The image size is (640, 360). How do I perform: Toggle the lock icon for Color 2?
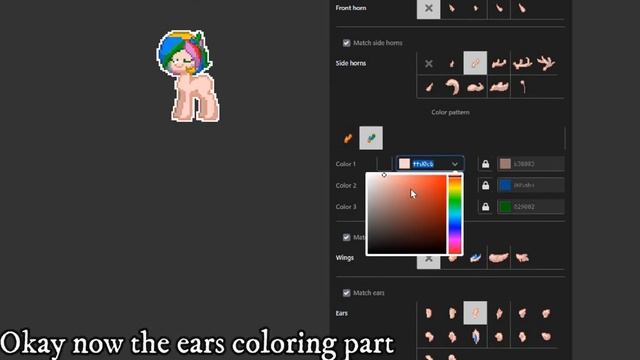click(x=485, y=185)
